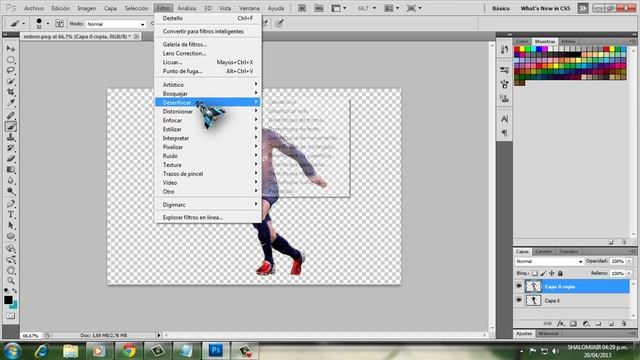Select the Elliptical Marquee tool
Screen dimensions: 640x360
tap(11, 60)
